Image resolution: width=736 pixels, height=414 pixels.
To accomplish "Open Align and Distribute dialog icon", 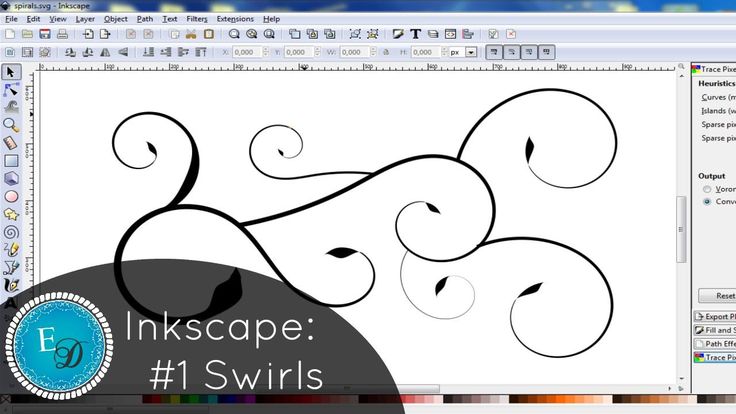I will click(x=468, y=34).
